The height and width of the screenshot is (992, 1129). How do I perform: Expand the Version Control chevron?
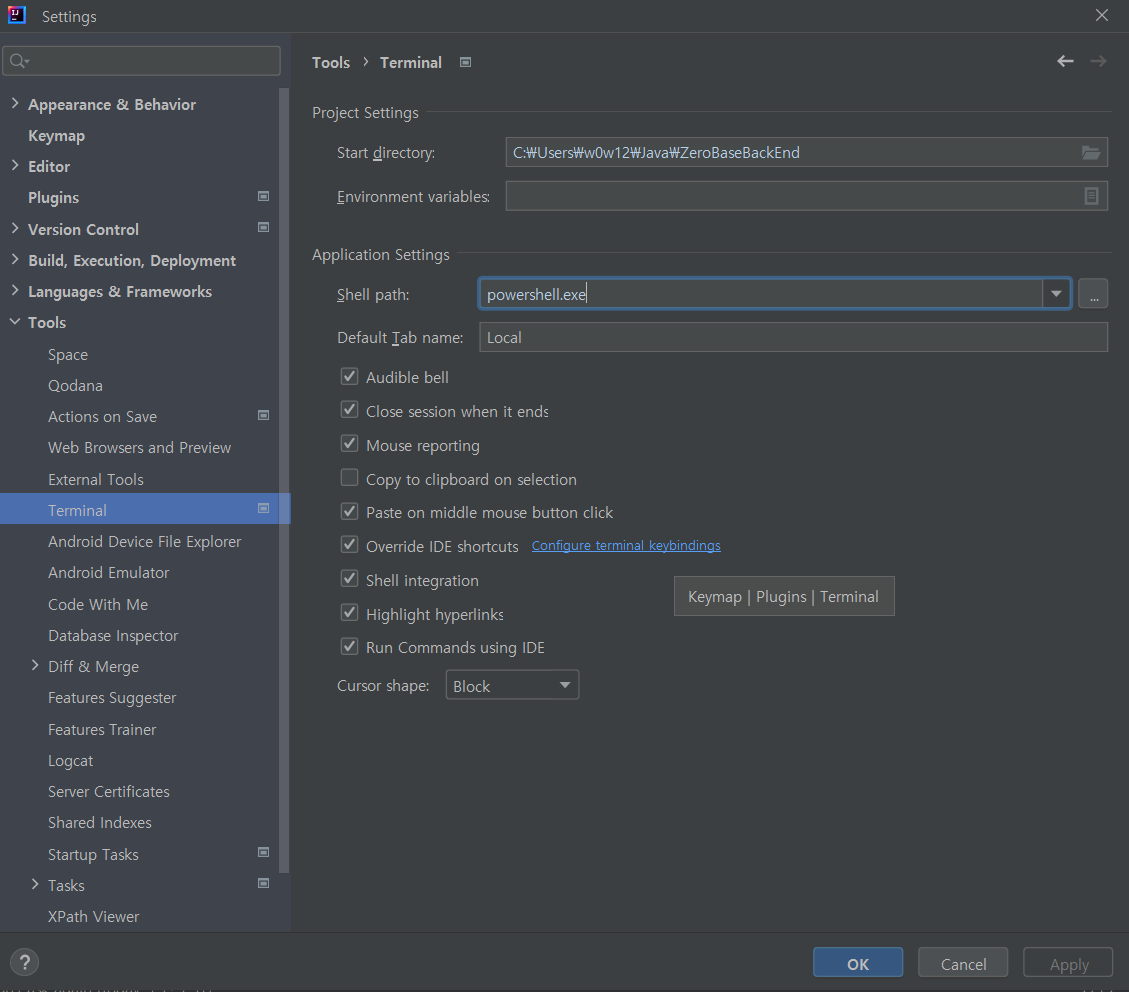click(x=14, y=228)
